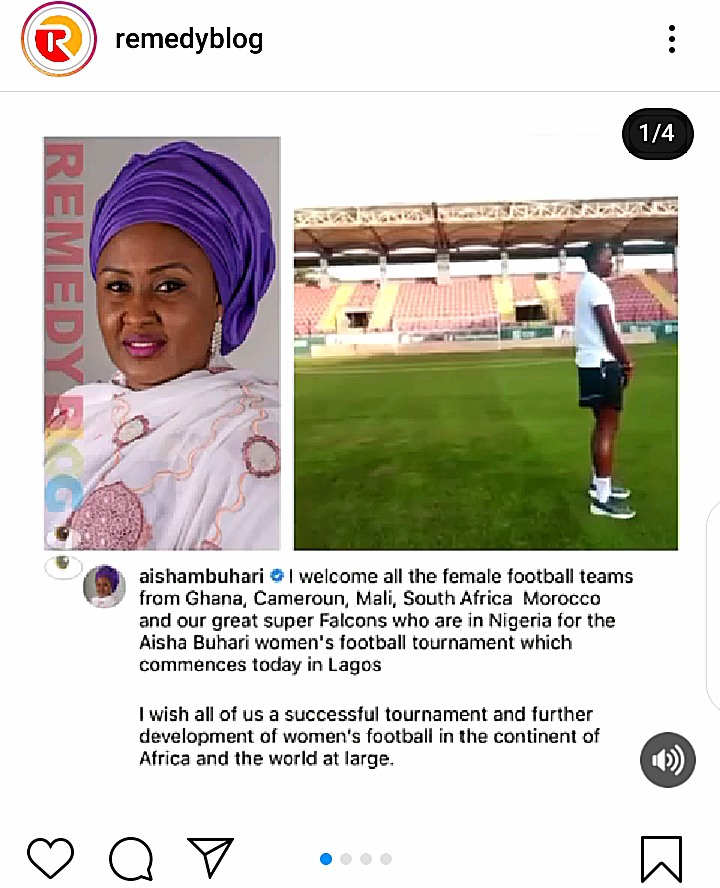Tap the stadium pitch video frame
Image resolution: width=720 pixels, height=888 pixels.
click(485, 373)
